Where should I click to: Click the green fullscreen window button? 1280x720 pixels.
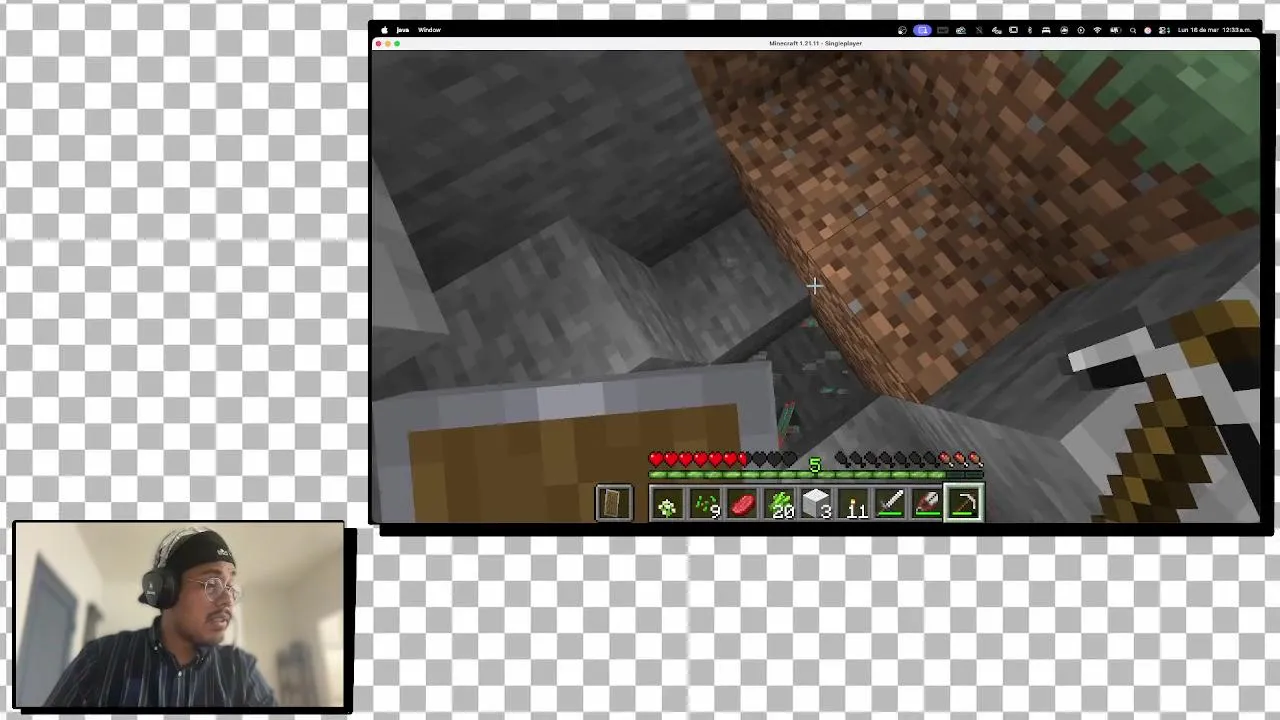coord(397,44)
